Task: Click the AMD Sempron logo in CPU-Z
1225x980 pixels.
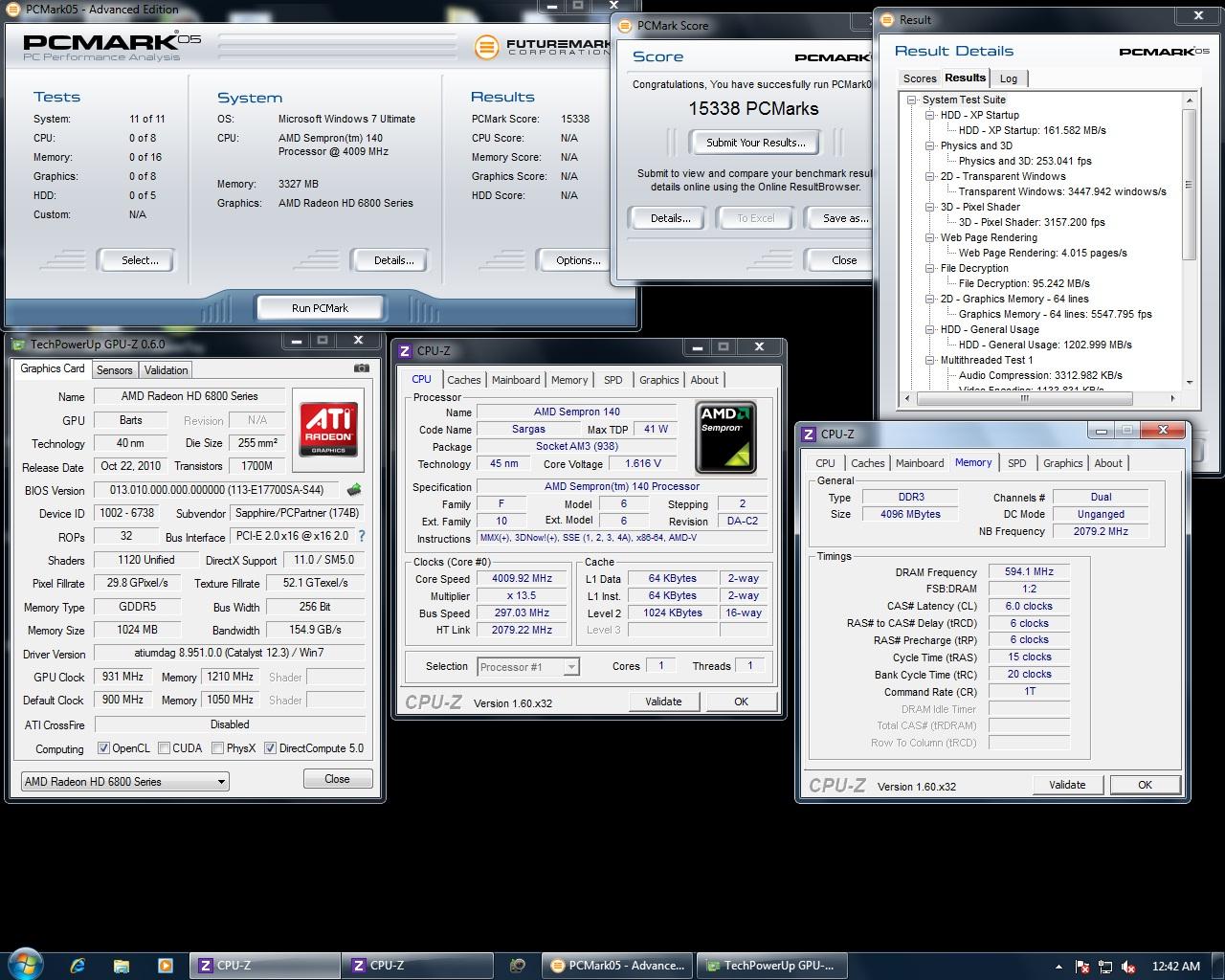Action: (x=725, y=437)
